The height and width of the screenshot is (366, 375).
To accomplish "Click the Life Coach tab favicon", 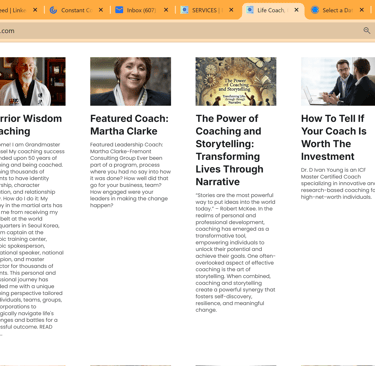I will click(x=250, y=10).
